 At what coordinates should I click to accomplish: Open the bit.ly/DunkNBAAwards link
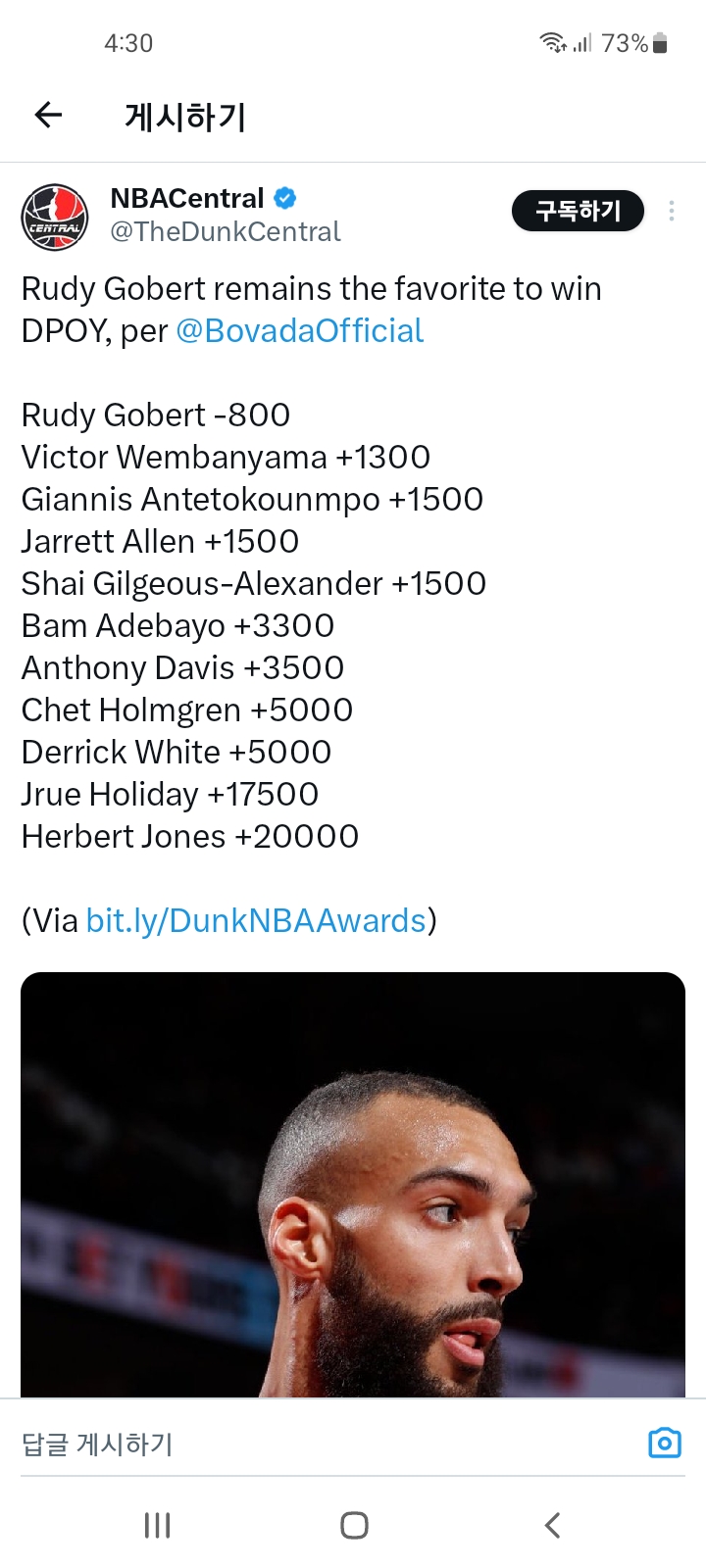pos(256,921)
